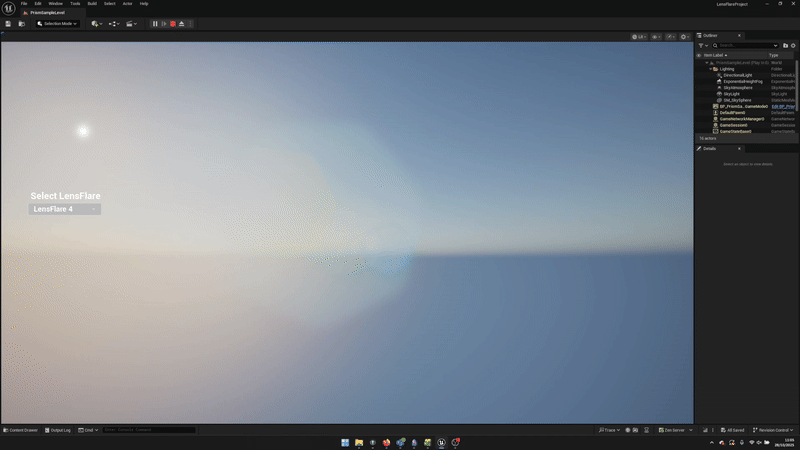Pause the play-in-editor simulation

[x=155, y=23]
